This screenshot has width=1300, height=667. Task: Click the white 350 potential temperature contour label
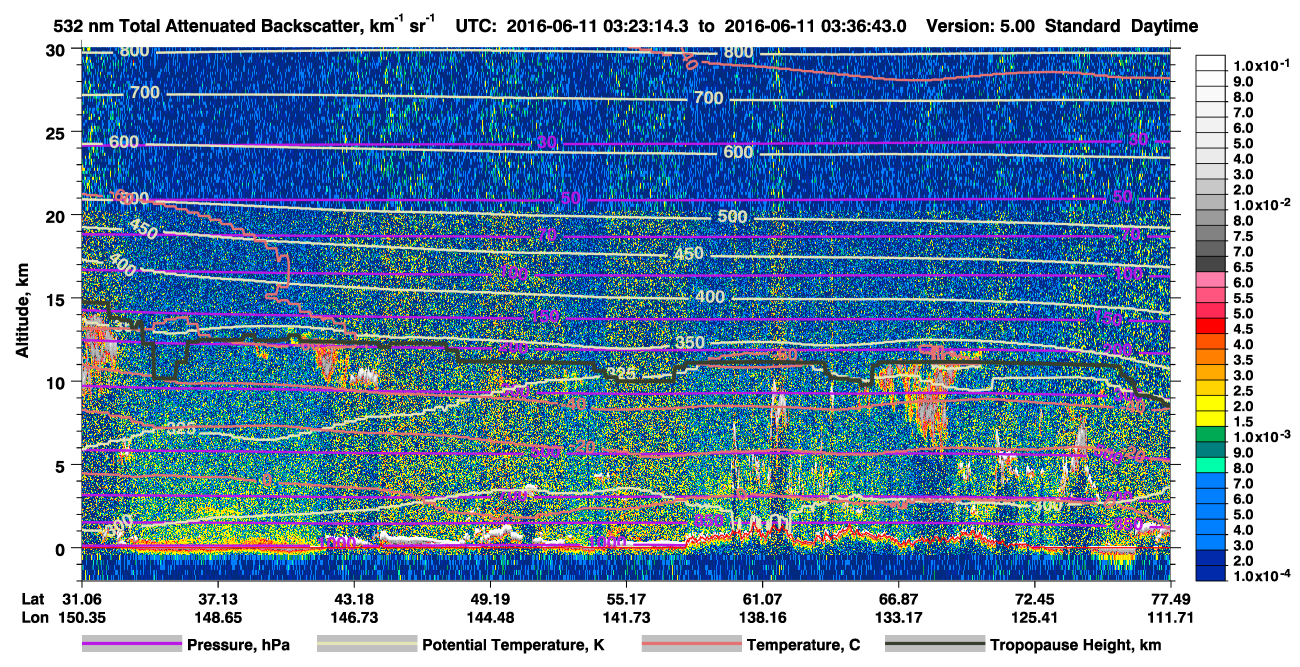pos(688,342)
